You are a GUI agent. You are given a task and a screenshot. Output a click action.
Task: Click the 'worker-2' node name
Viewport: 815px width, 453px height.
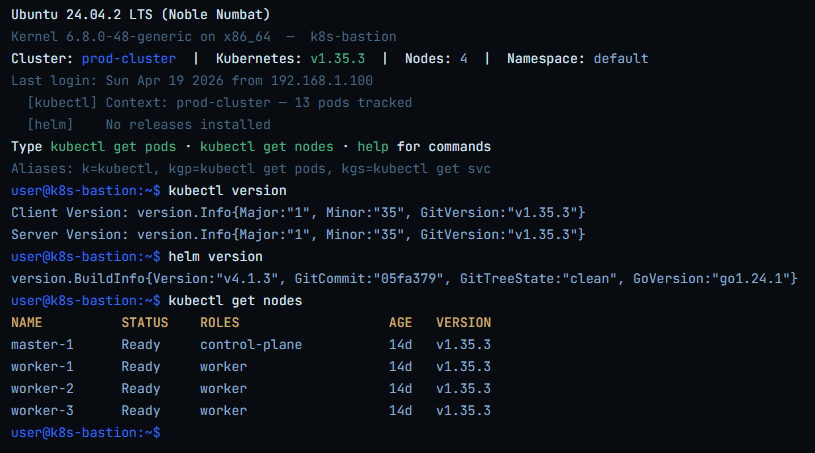[x=42, y=389]
